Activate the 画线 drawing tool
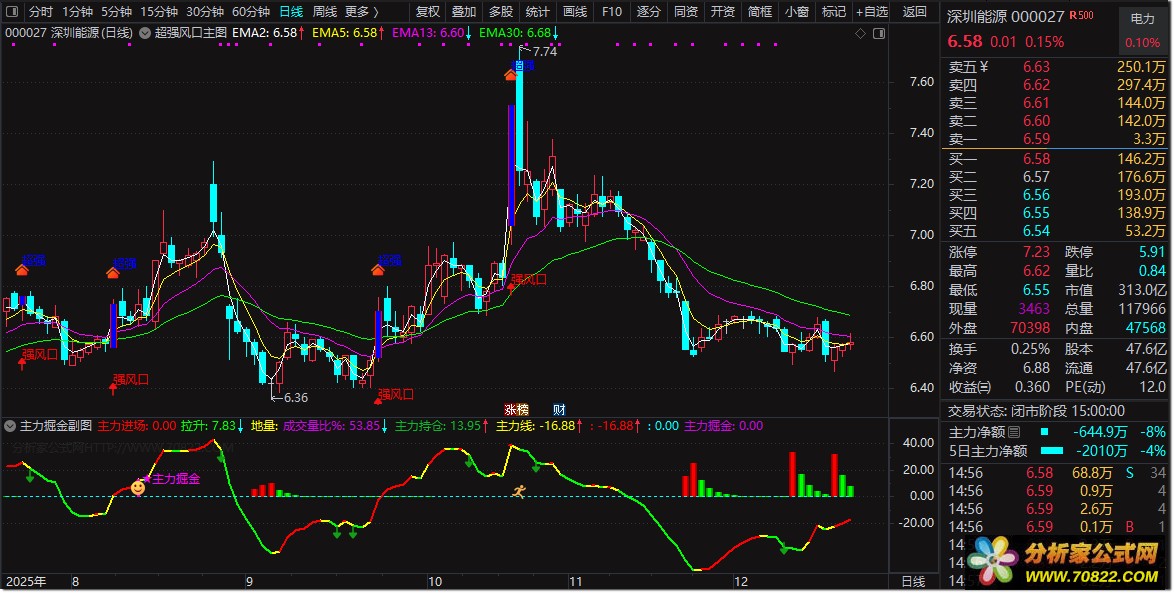The width and height of the screenshot is (1175, 593). [x=575, y=11]
